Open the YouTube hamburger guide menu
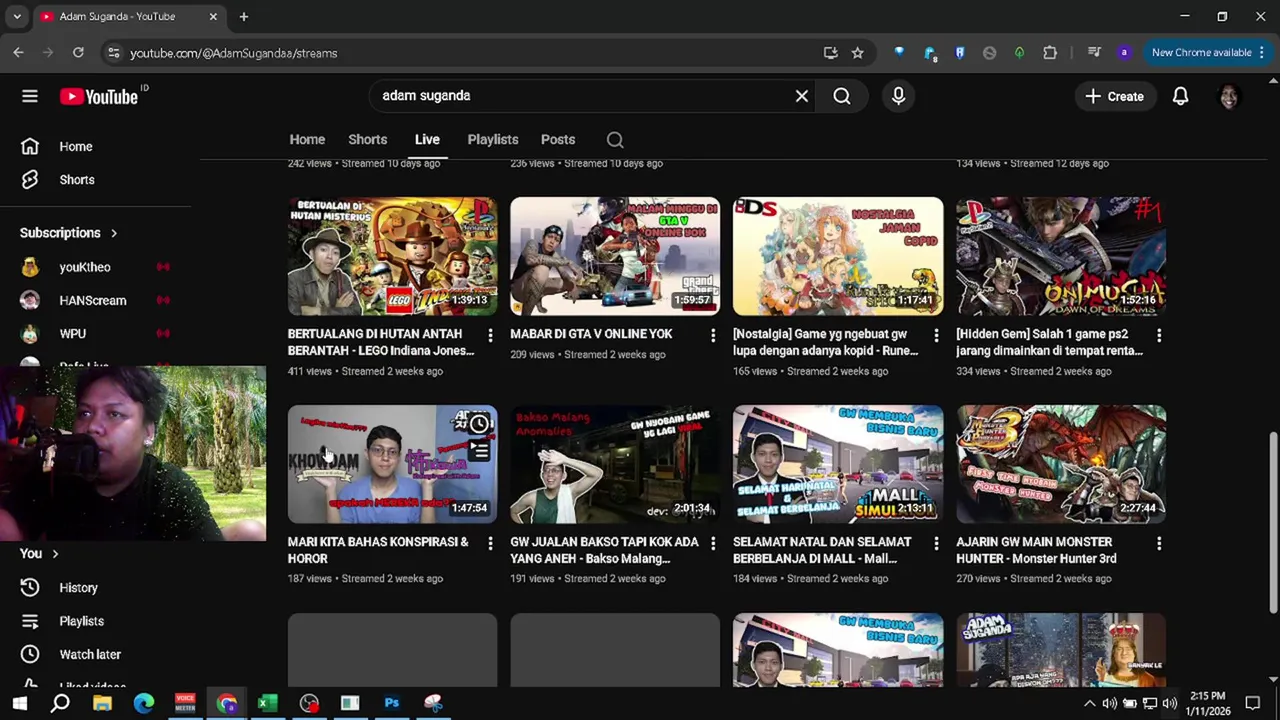Image resolution: width=1280 pixels, height=720 pixels. point(30,96)
